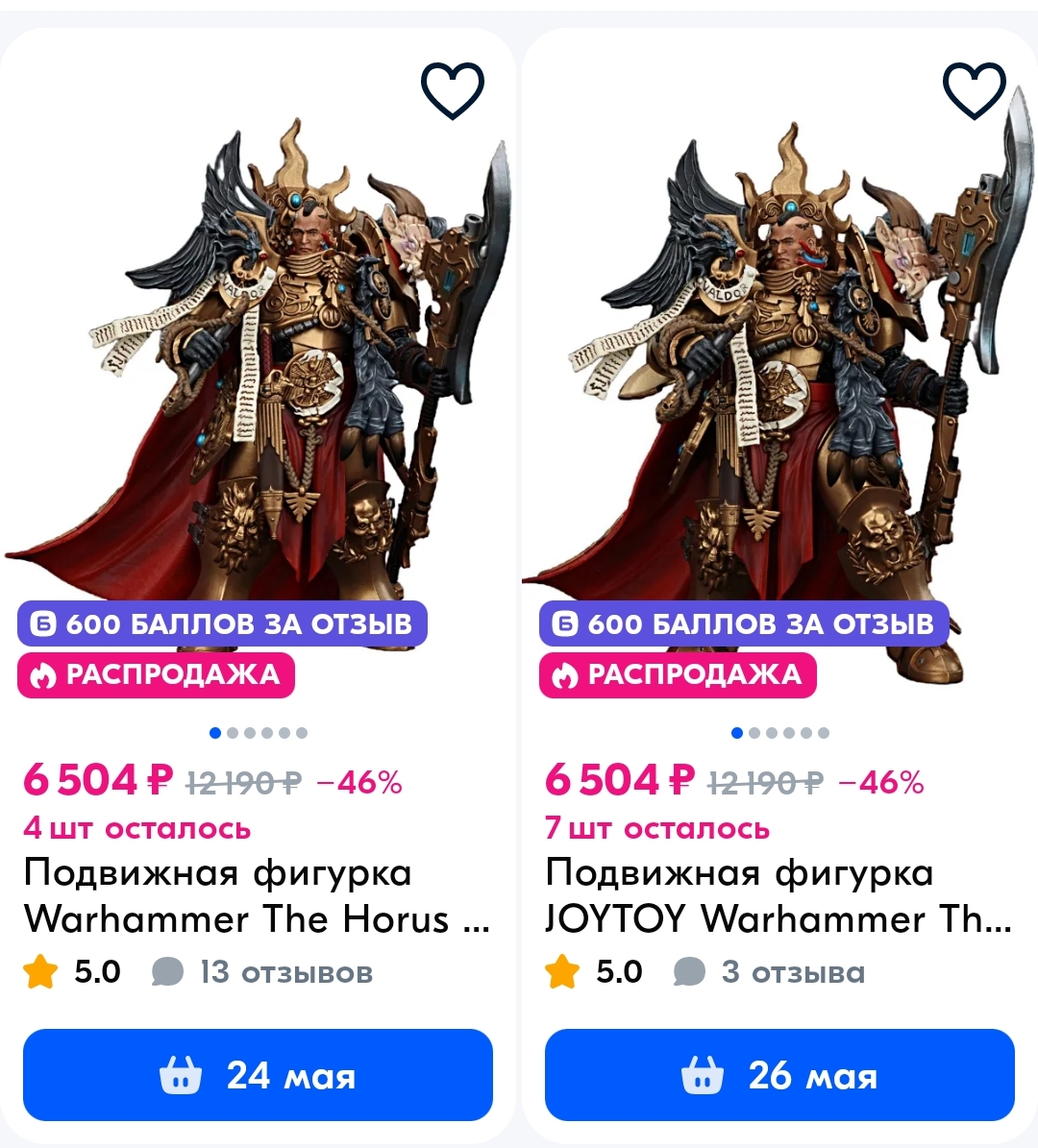The image size is (1038, 1148).
Task: Select second image dot on right product carousel
Action: click(754, 733)
